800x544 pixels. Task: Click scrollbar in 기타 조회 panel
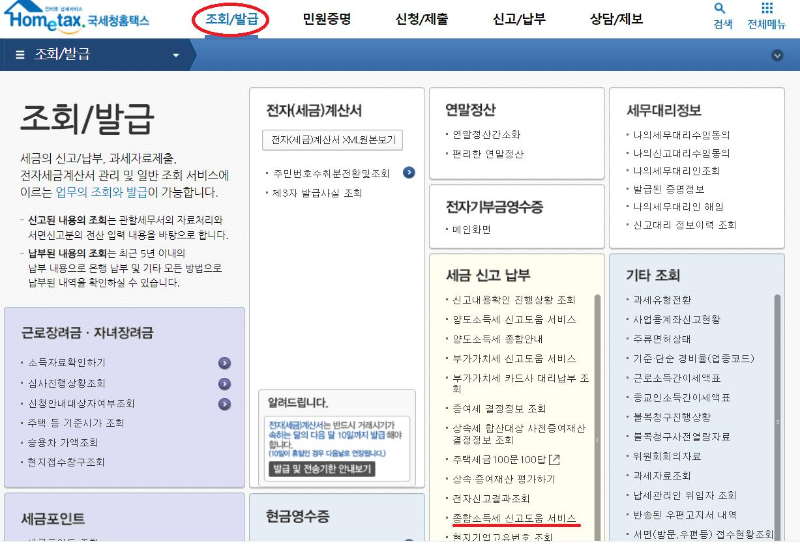pyautogui.click(x=778, y=417)
